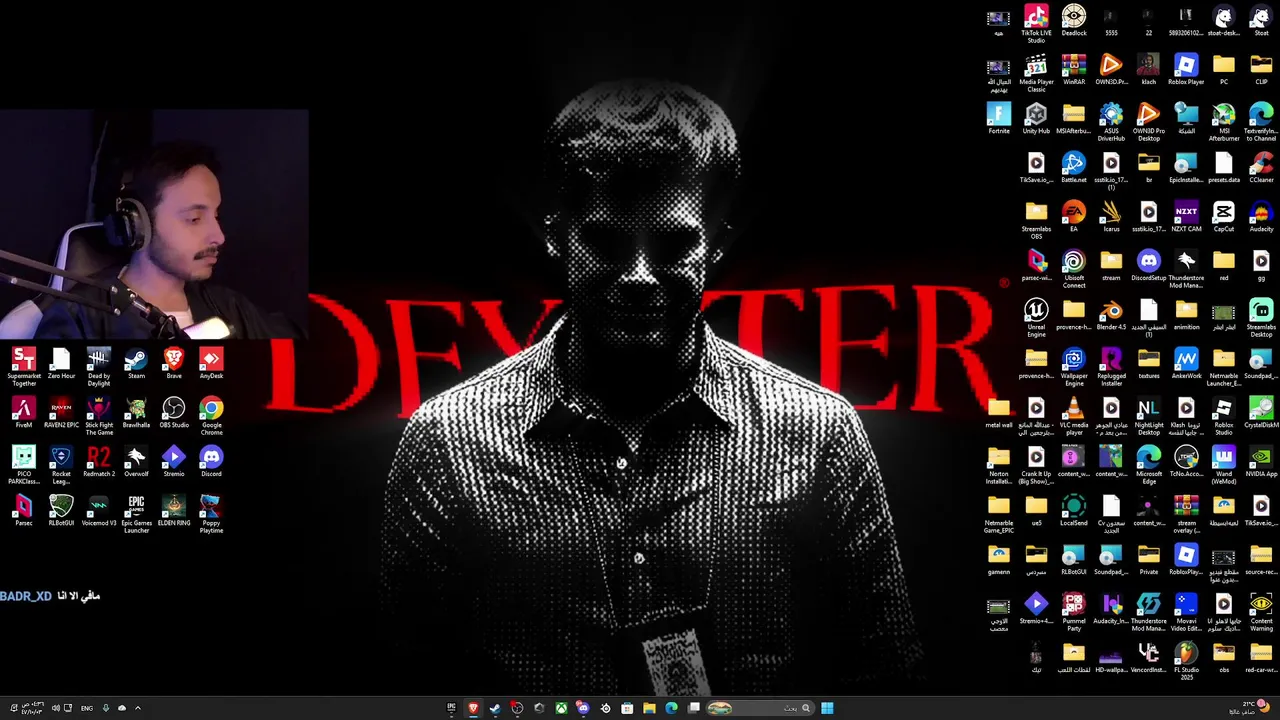Click the LocalSend desktop icon

tap(1074, 511)
